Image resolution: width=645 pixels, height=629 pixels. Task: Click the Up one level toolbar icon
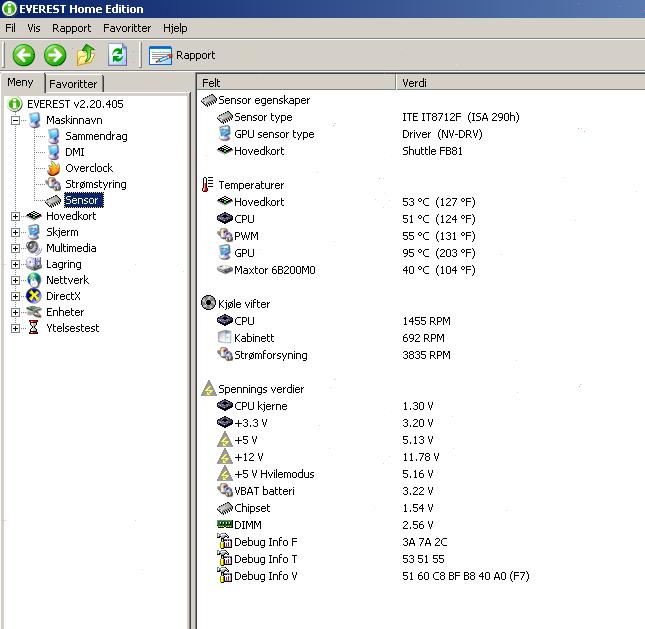86,55
